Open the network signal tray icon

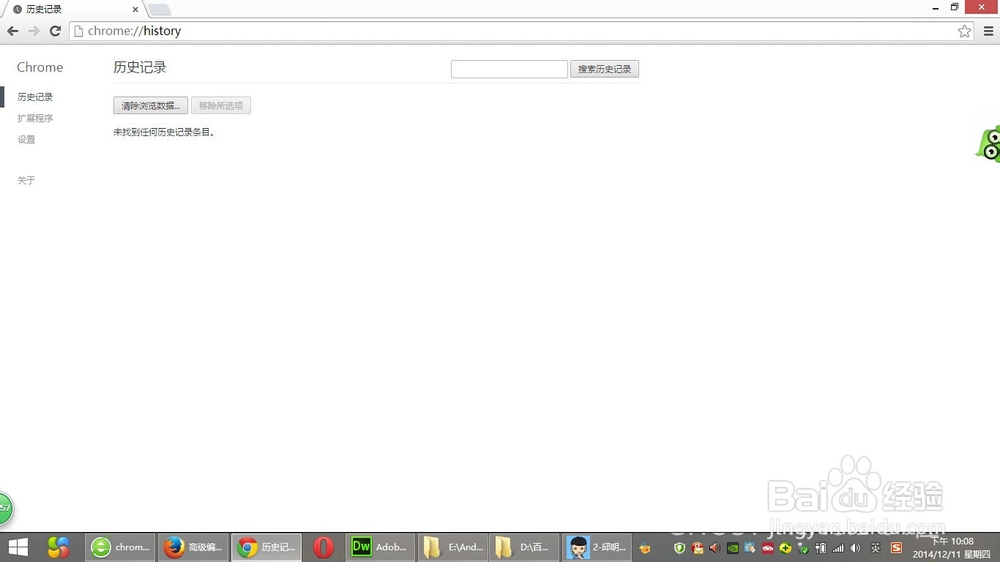838,548
